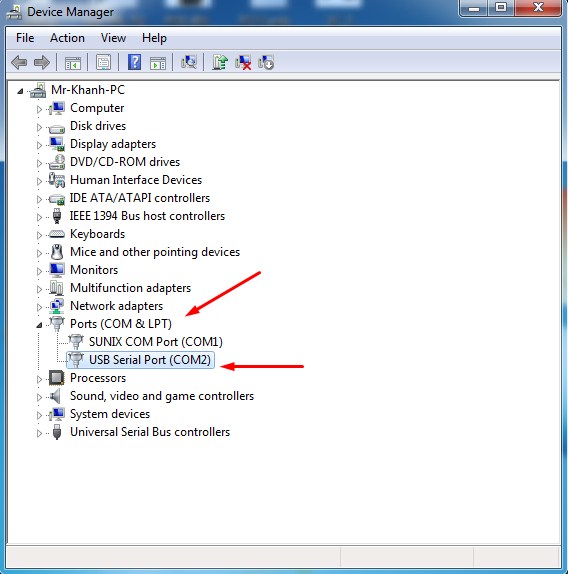Open the Action menu
Viewport: 568px width, 574px height.
click(67, 38)
